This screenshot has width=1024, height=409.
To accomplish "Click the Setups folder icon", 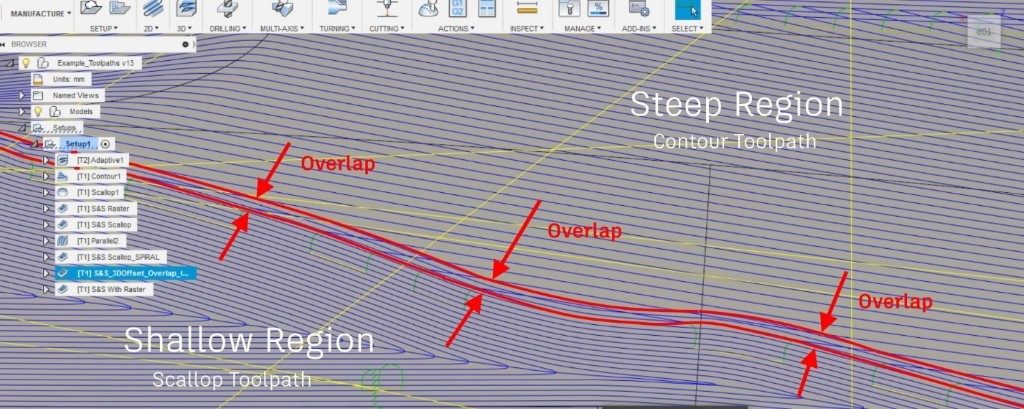I will pos(38,128).
